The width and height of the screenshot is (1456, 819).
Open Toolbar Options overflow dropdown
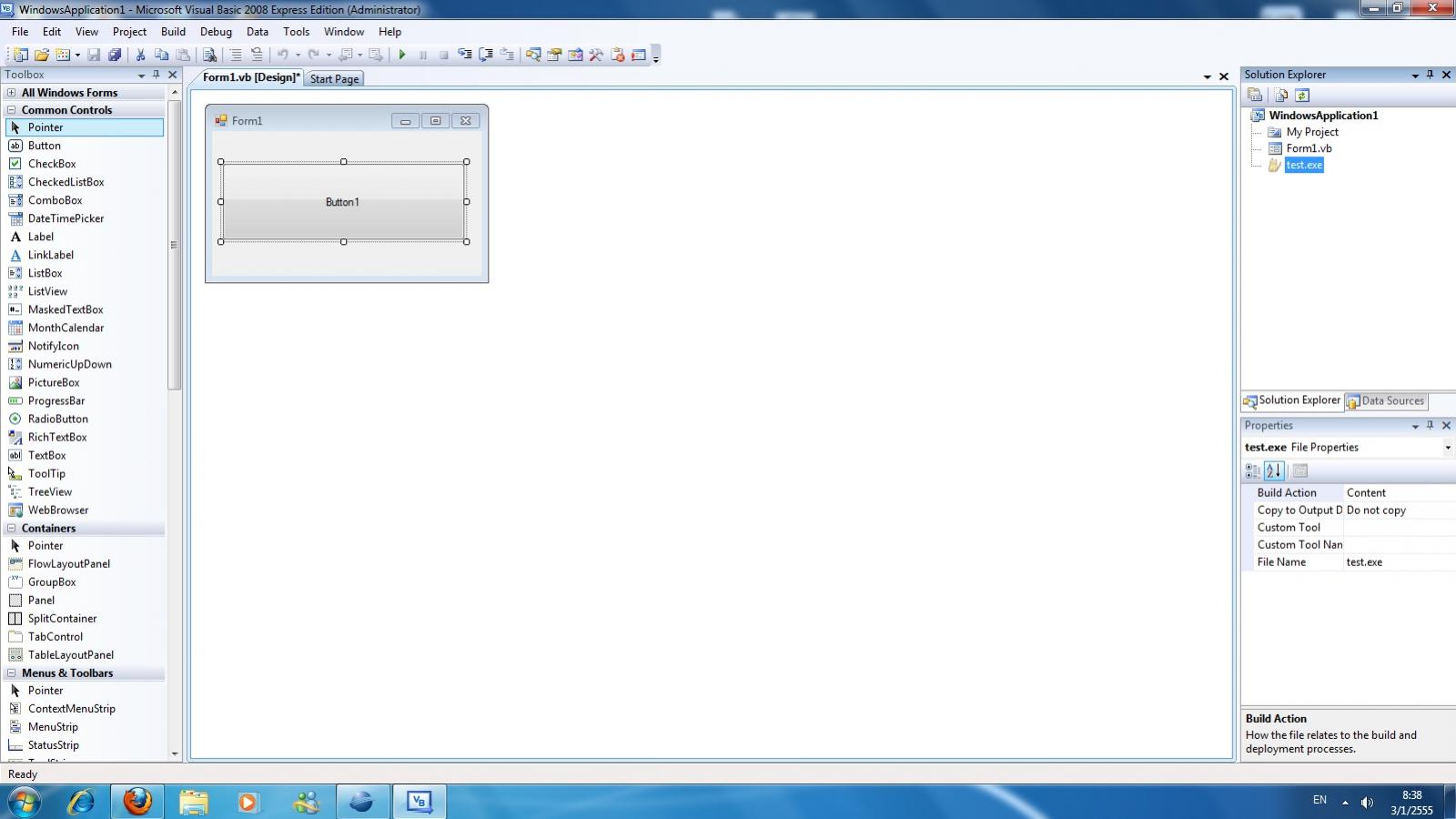[x=656, y=56]
